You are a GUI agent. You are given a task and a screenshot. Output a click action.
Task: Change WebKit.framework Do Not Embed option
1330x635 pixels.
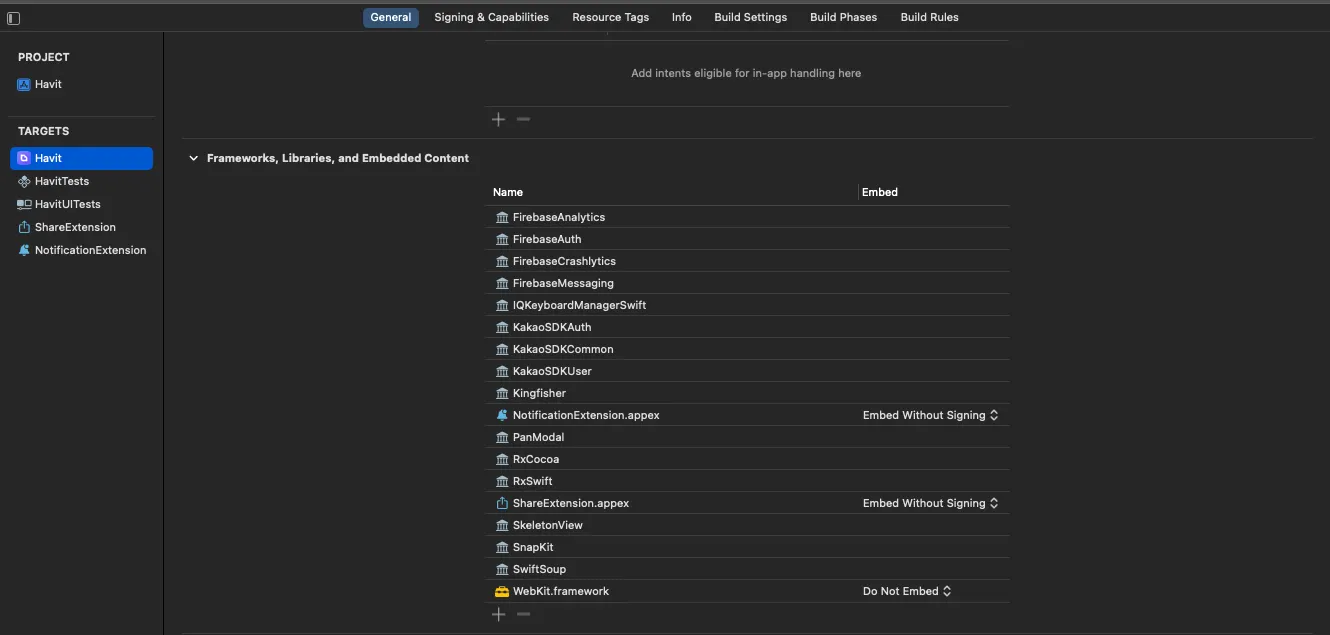[x=907, y=591]
